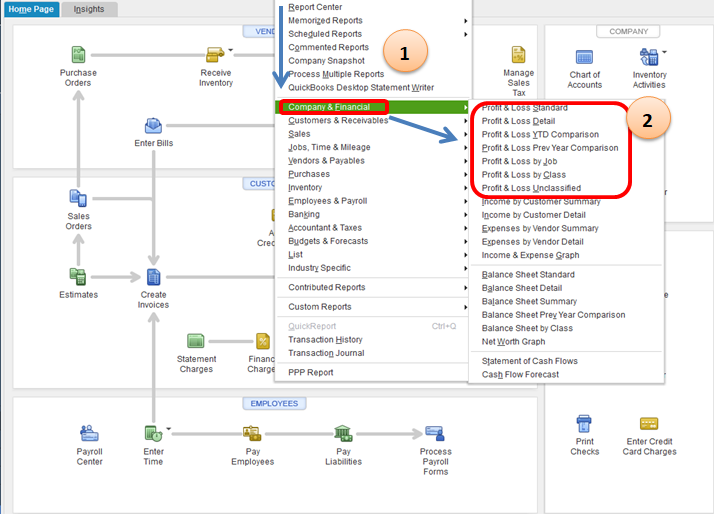Choose QuickBooks Desktop Statement Writer
This screenshot has height=514, width=714.
[361, 87]
